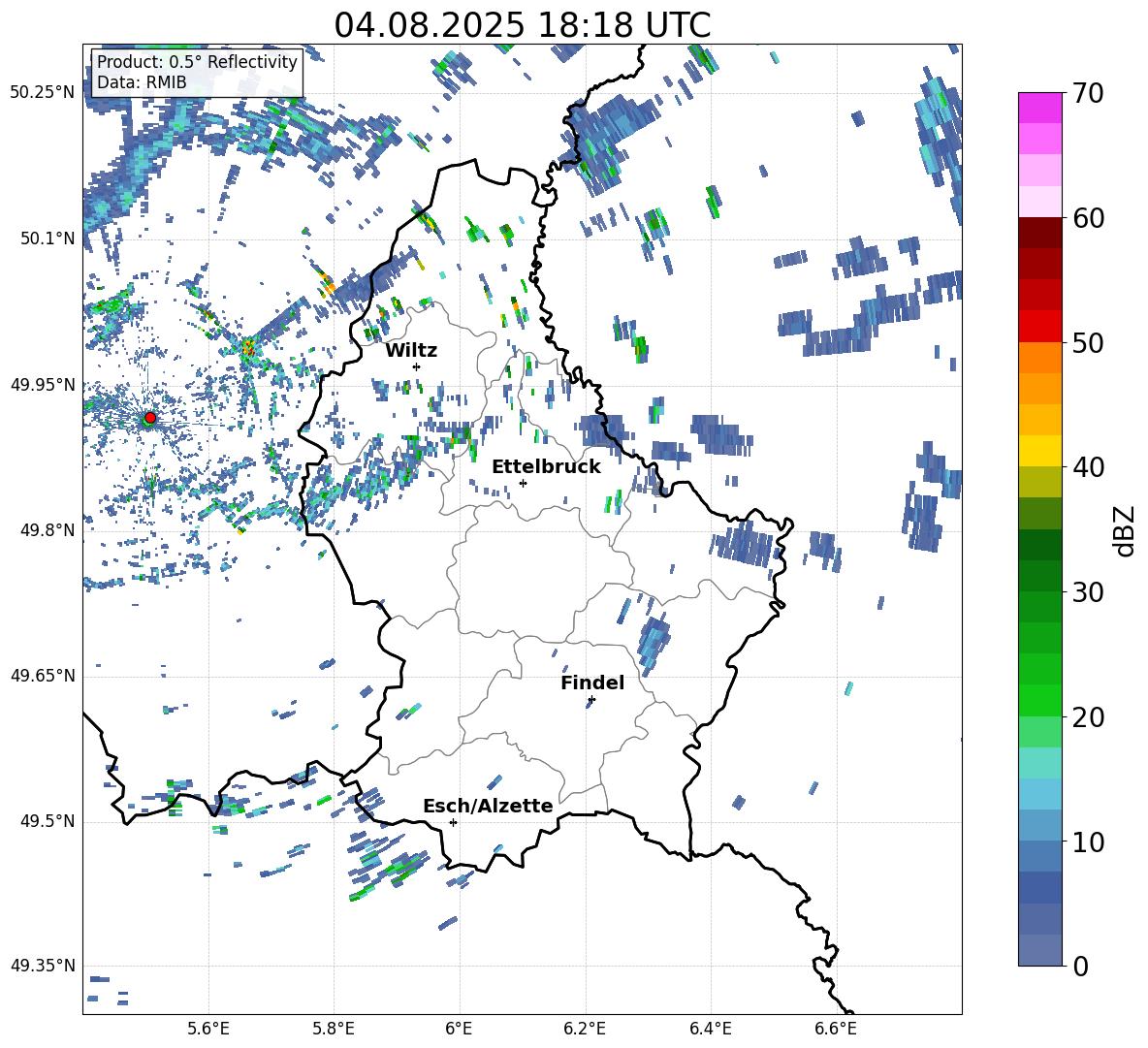The height and width of the screenshot is (1048, 1148).
Task: Click the colorbar tick label 60
Action: click(x=1088, y=218)
